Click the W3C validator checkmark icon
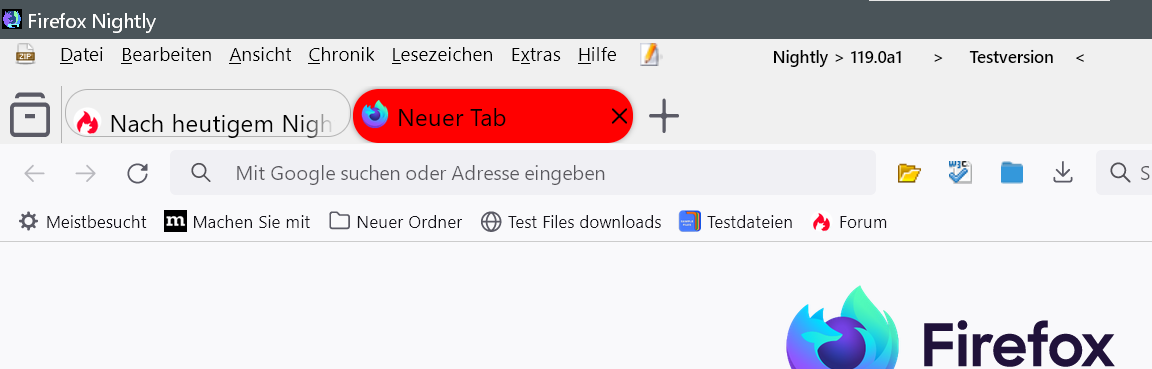Viewport: 1152px width, 369px height. (960, 173)
